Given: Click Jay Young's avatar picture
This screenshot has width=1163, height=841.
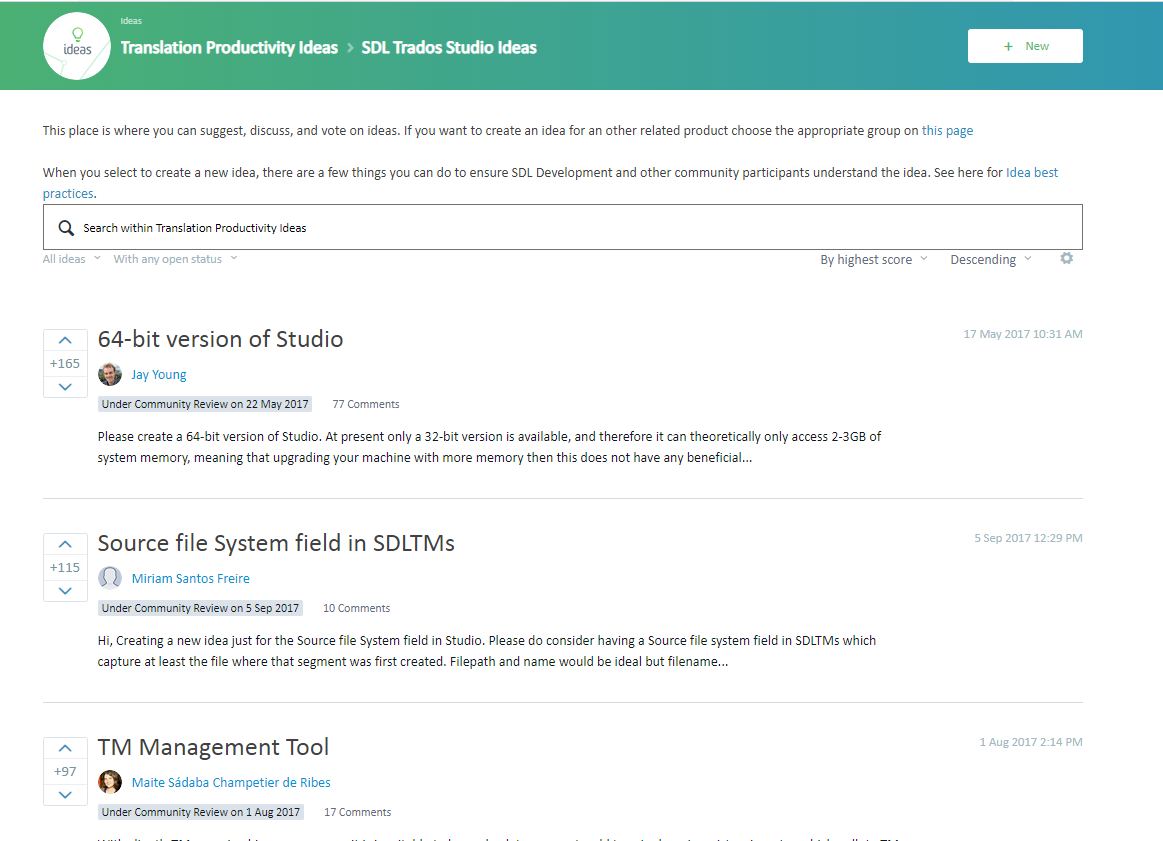Looking at the screenshot, I should click(x=110, y=375).
